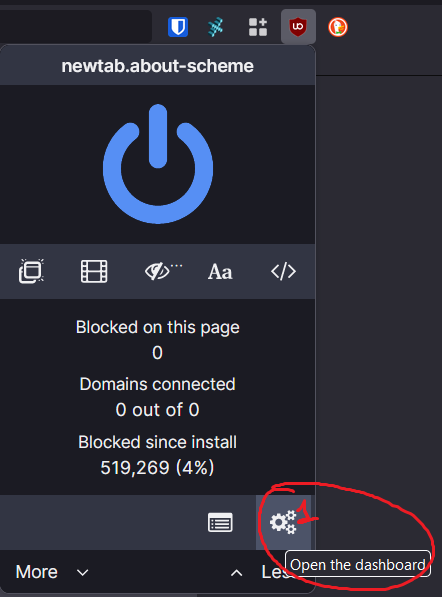The width and height of the screenshot is (442, 597).
Task: Click the DuckDuckGo extension icon
Action: tap(338, 27)
